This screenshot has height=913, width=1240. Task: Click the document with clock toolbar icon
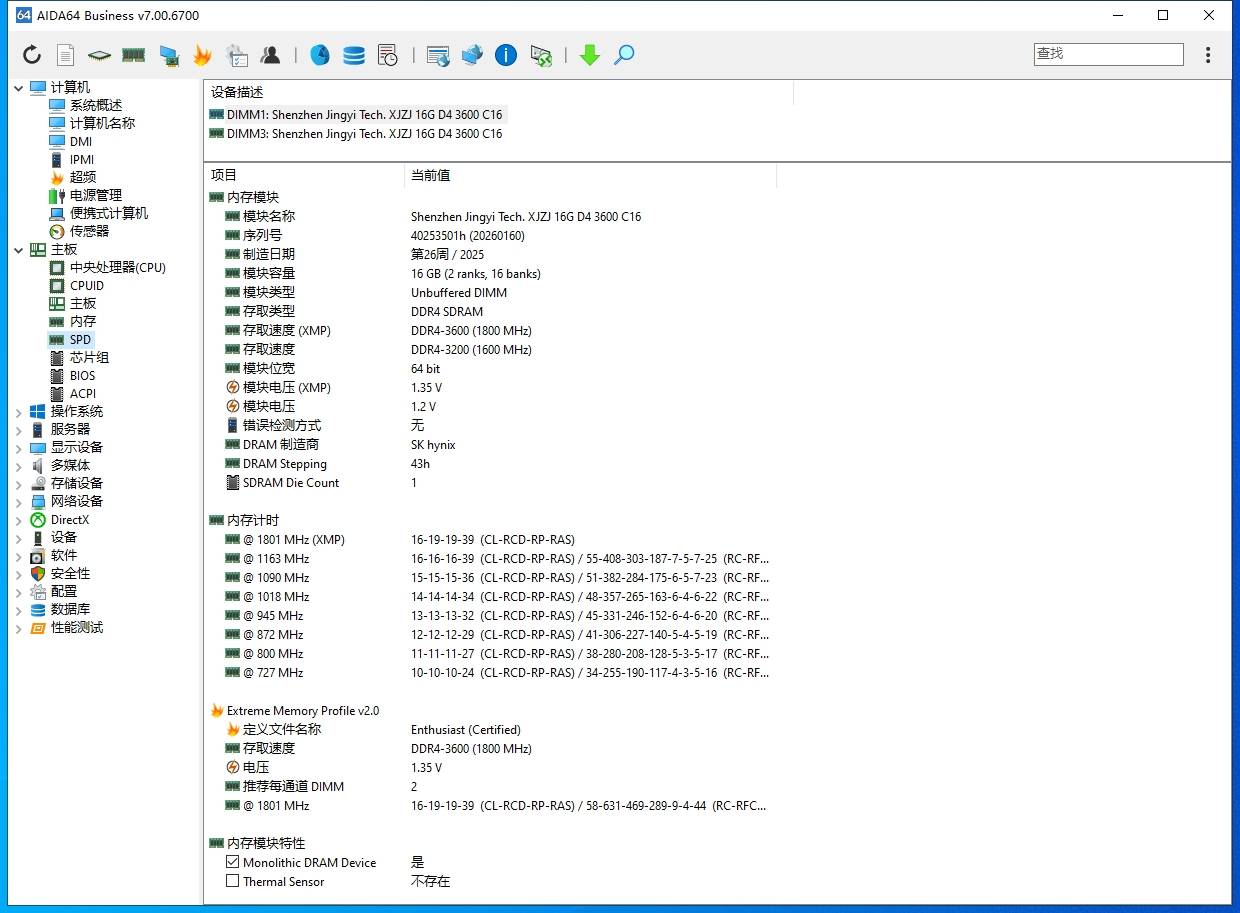388,55
